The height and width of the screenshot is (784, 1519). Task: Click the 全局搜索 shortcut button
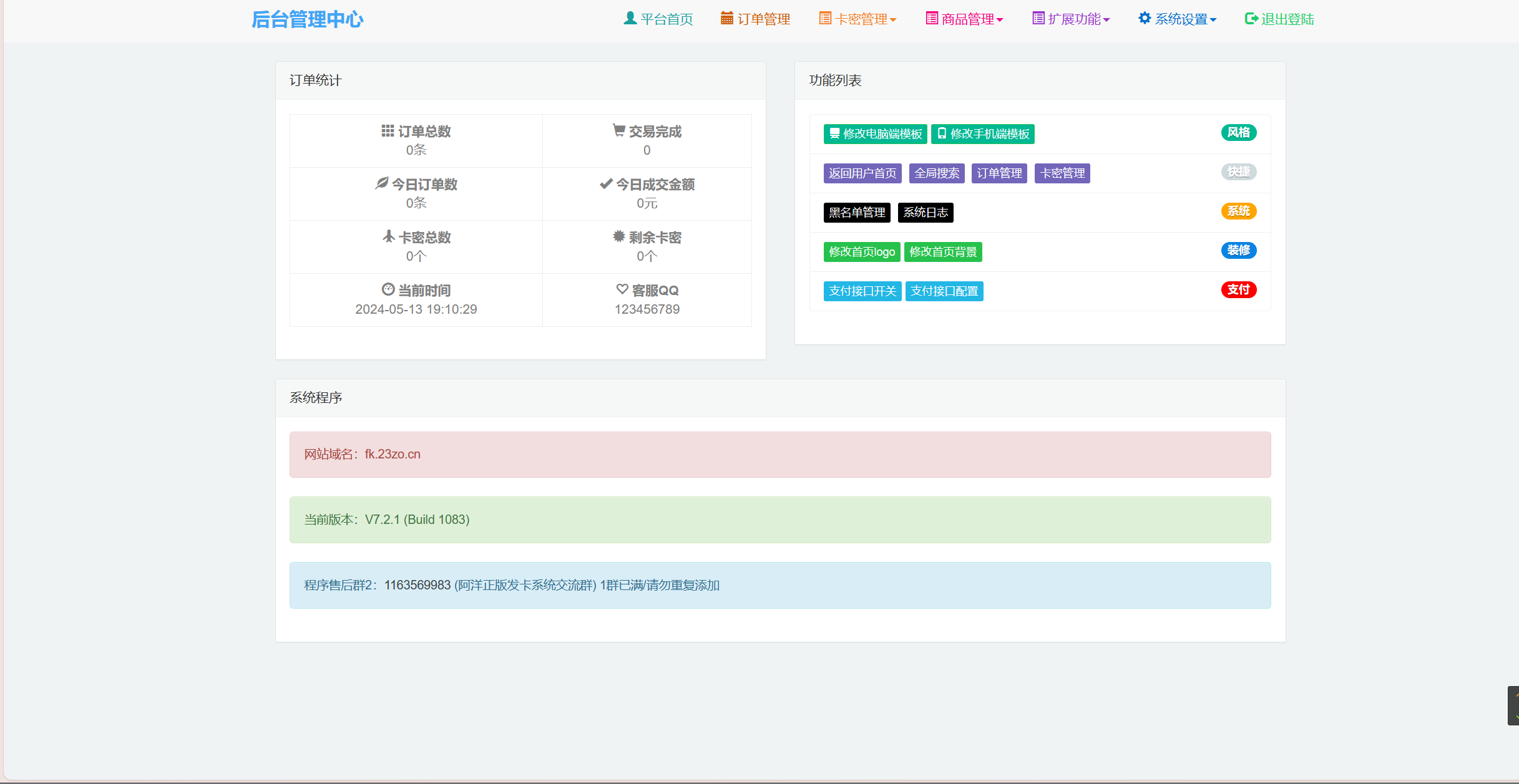point(937,173)
